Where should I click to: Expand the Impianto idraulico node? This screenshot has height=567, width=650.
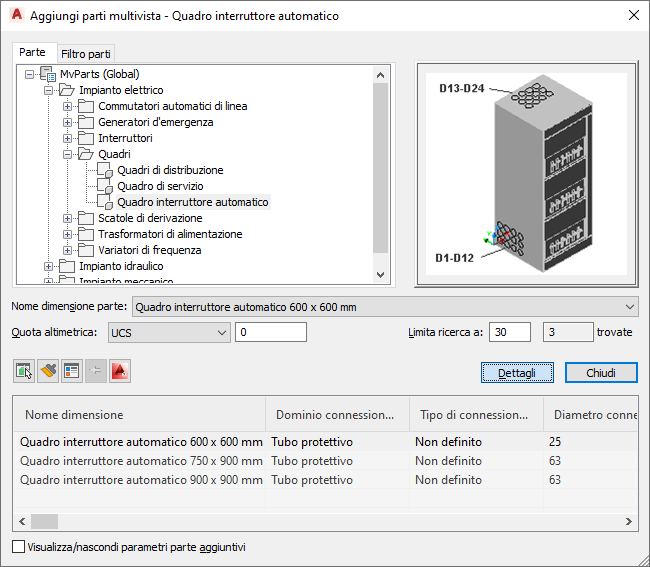coord(49,266)
